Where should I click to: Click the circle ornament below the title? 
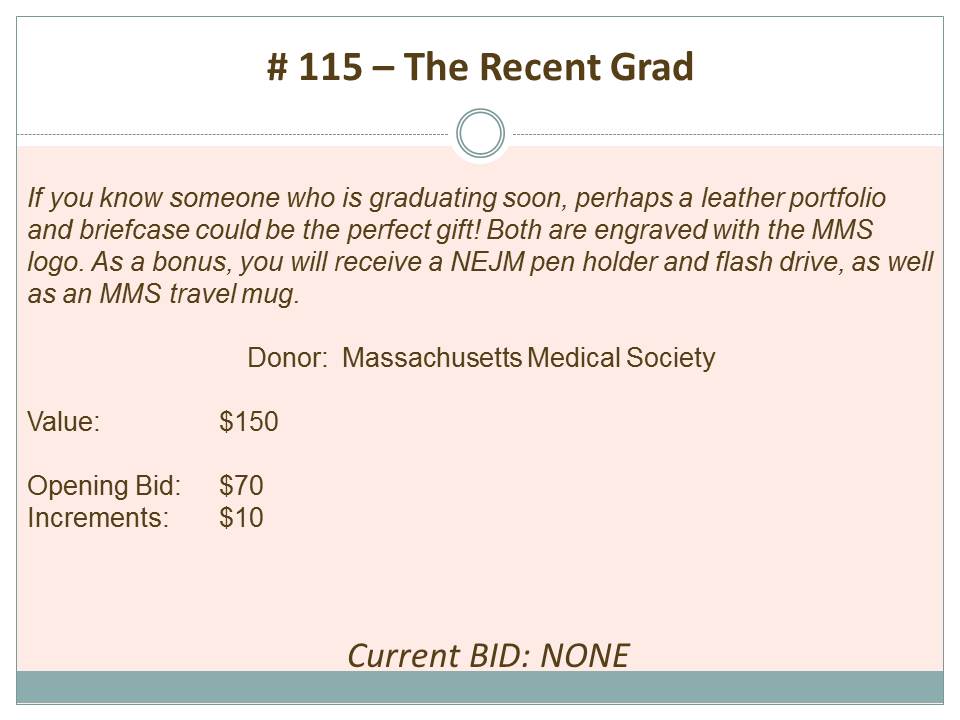pyautogui.click(x=480, y=133)
